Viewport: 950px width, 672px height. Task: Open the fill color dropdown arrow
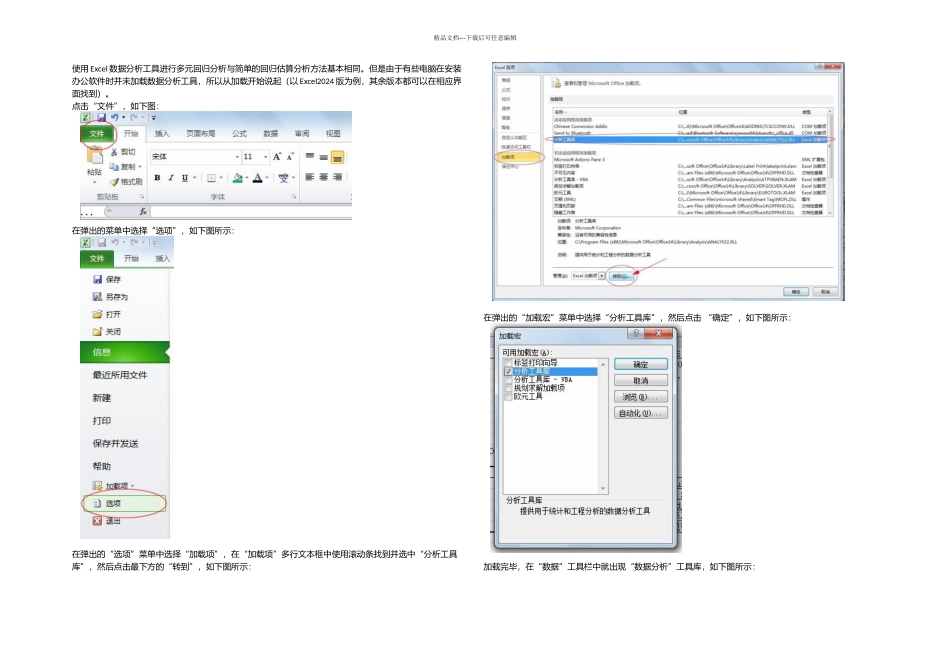(x=247, y=178)
